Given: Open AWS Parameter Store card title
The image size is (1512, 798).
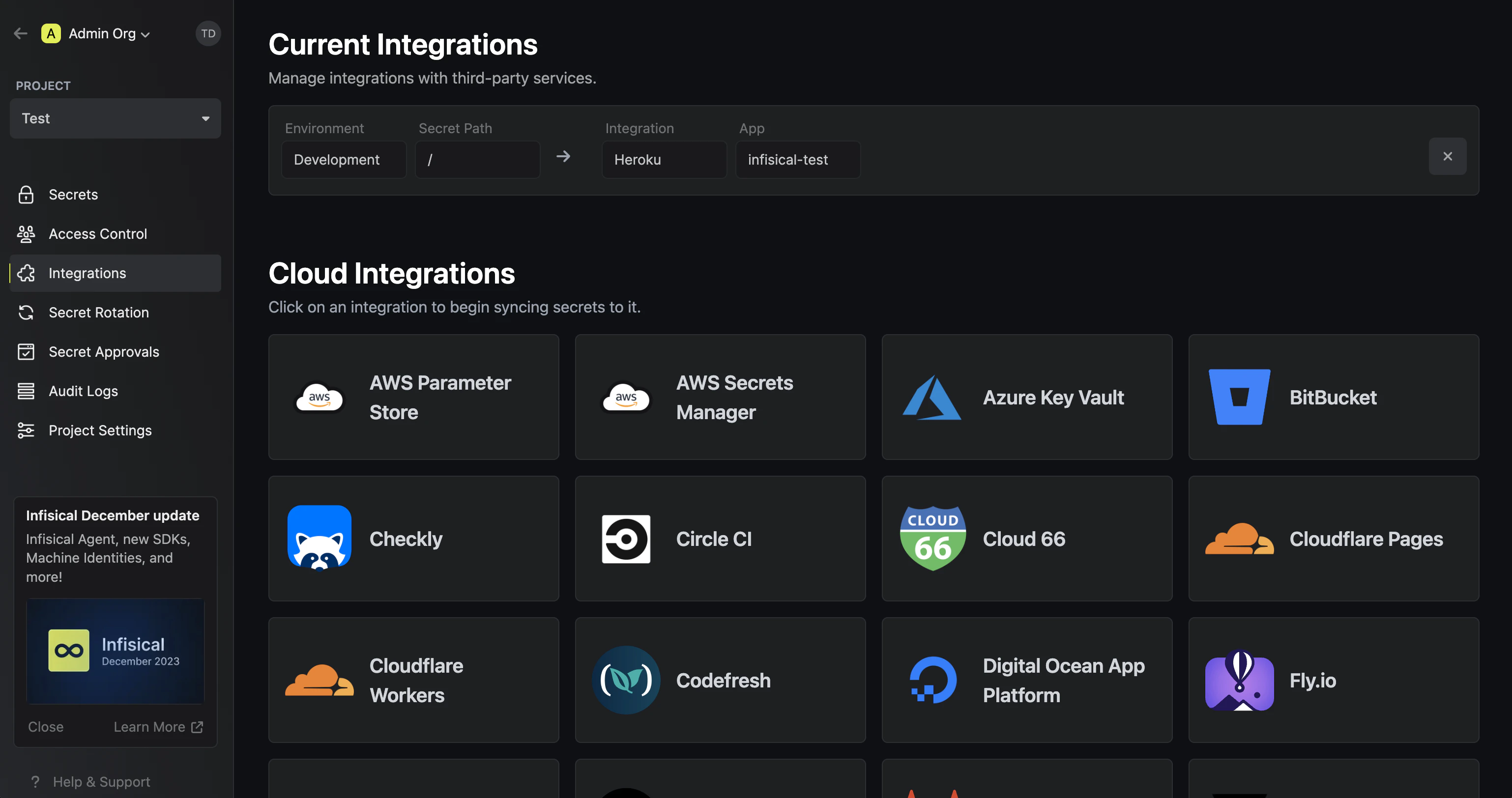Looking at the screenshot, I should (x=440, y=398).
